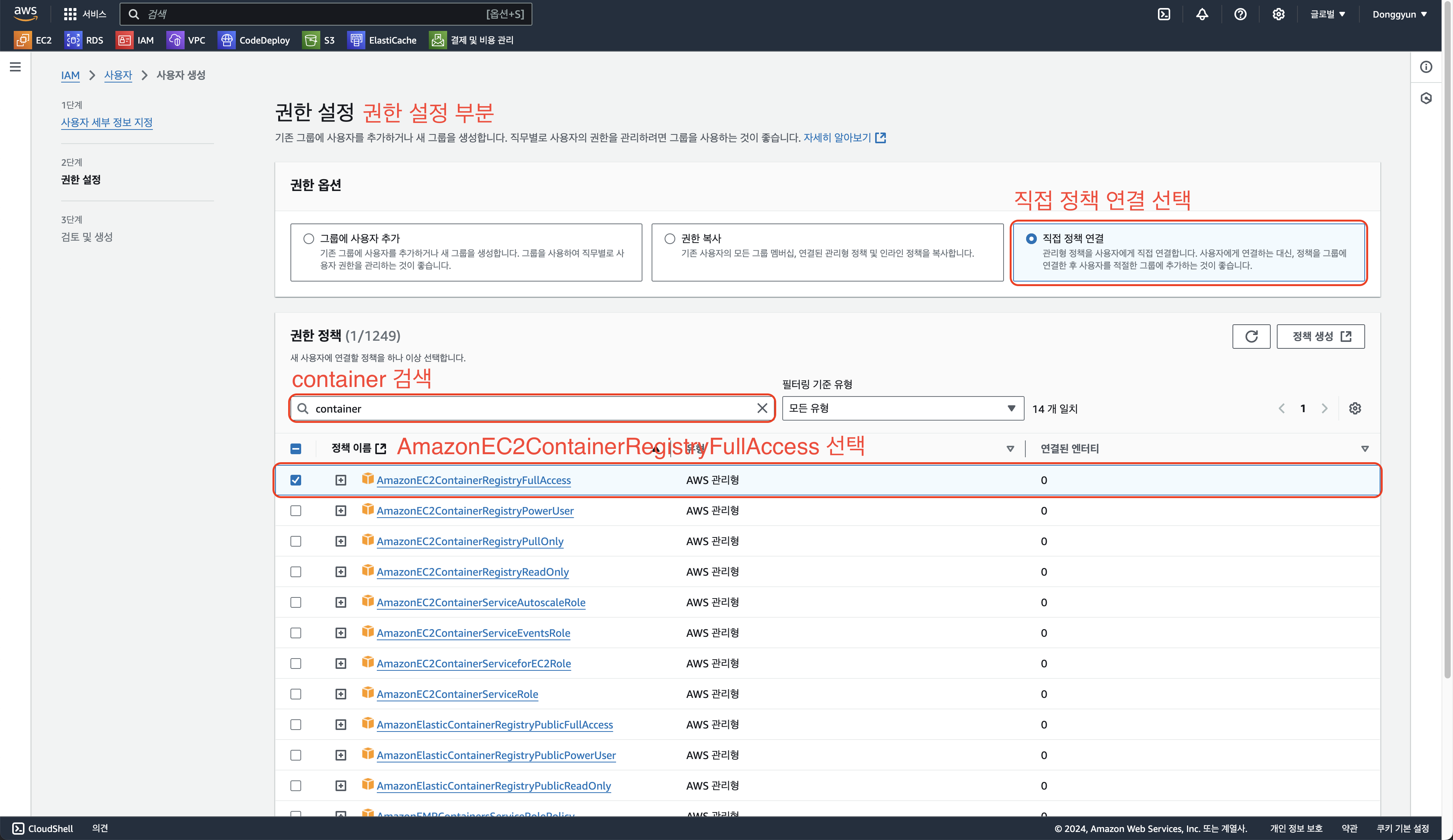The width and height of the screenshot is (1453, 840).
Task: Go to 사용자 breadcrumb link
Action: click(x=118, y=76)
